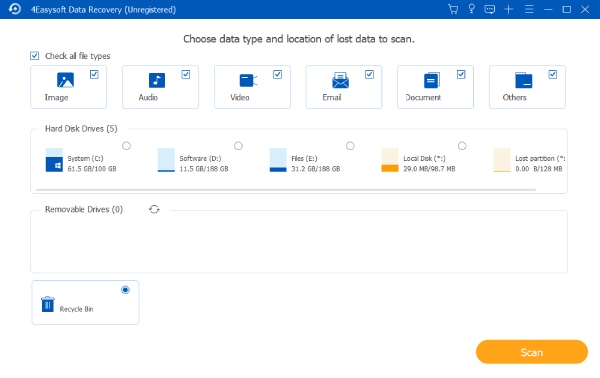The width and height of the screenshot is (600, 378).
Task: Select the Video camera icon
Action: tap(248, 80)
